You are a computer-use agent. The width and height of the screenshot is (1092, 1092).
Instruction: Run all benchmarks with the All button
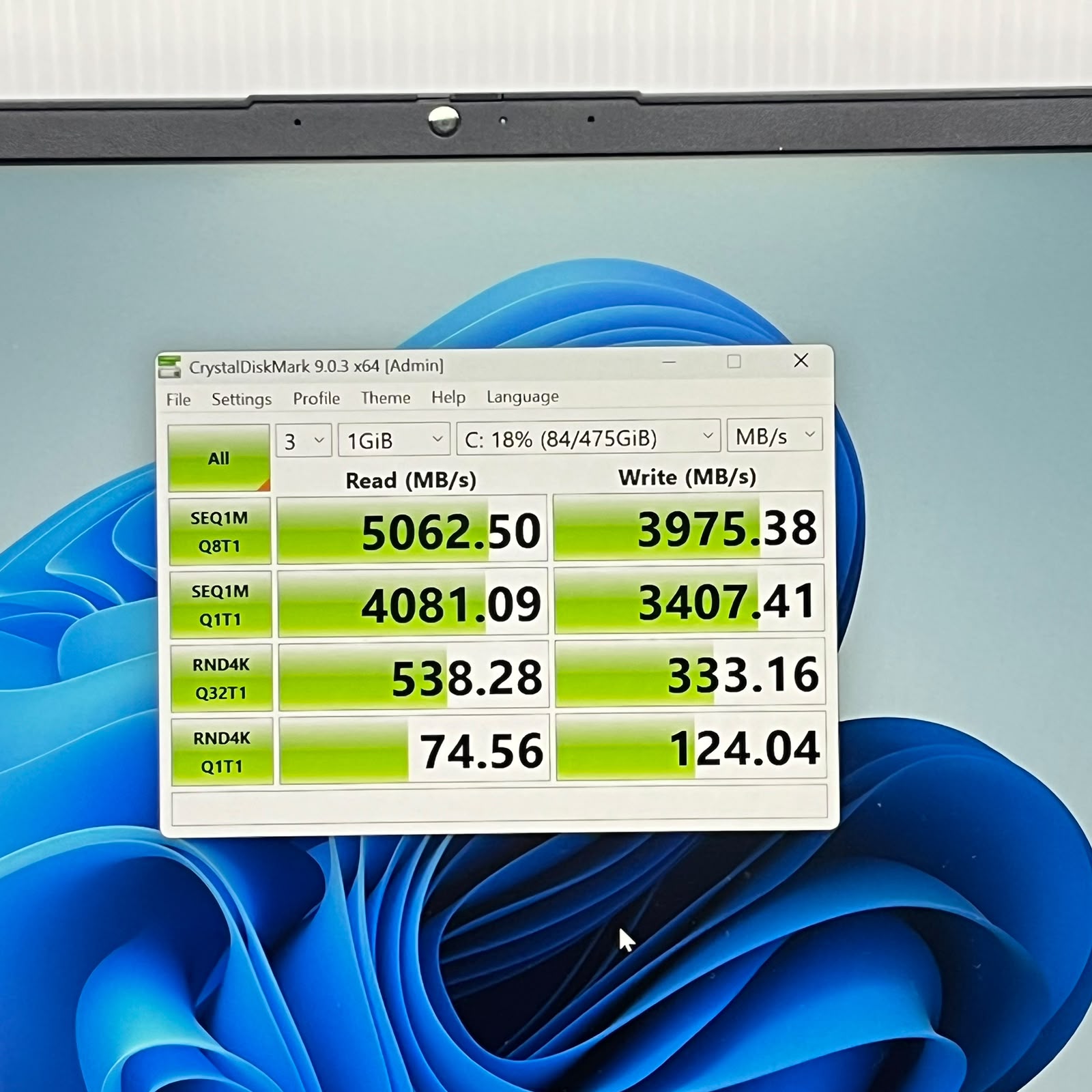(x=219, y=458)
